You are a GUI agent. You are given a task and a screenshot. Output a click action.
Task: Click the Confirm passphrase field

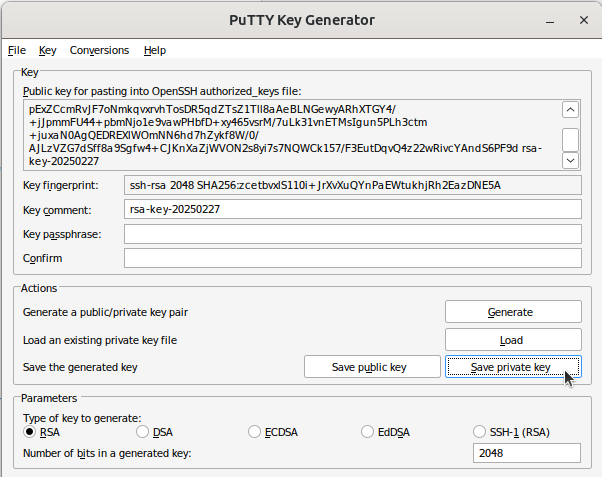pos(353,258)
